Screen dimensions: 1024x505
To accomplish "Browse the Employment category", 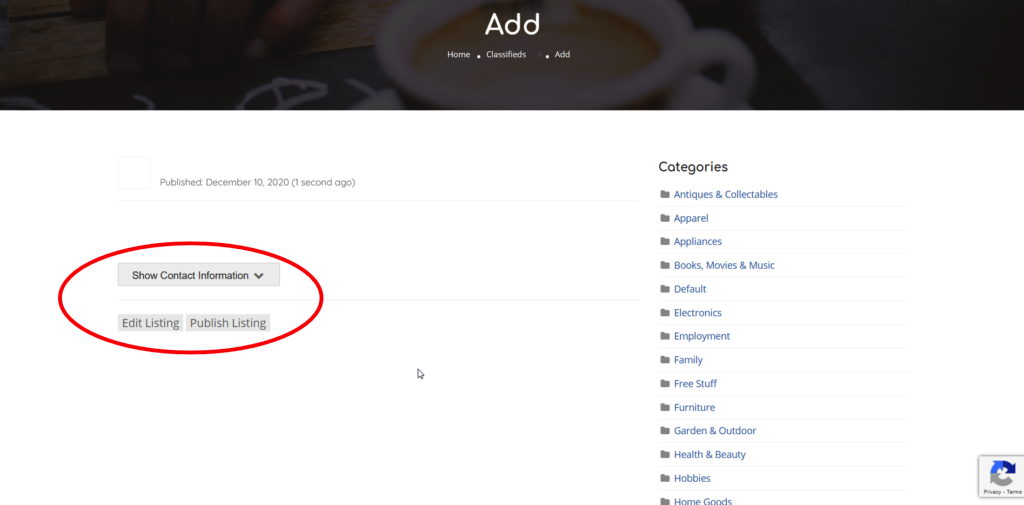I will click(702, 337).
